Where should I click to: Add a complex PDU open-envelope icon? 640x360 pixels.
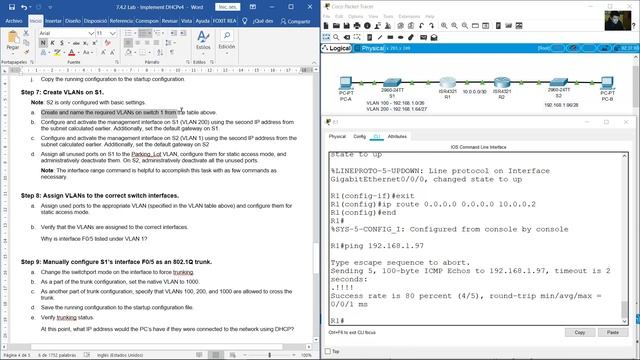coord(434,37)
